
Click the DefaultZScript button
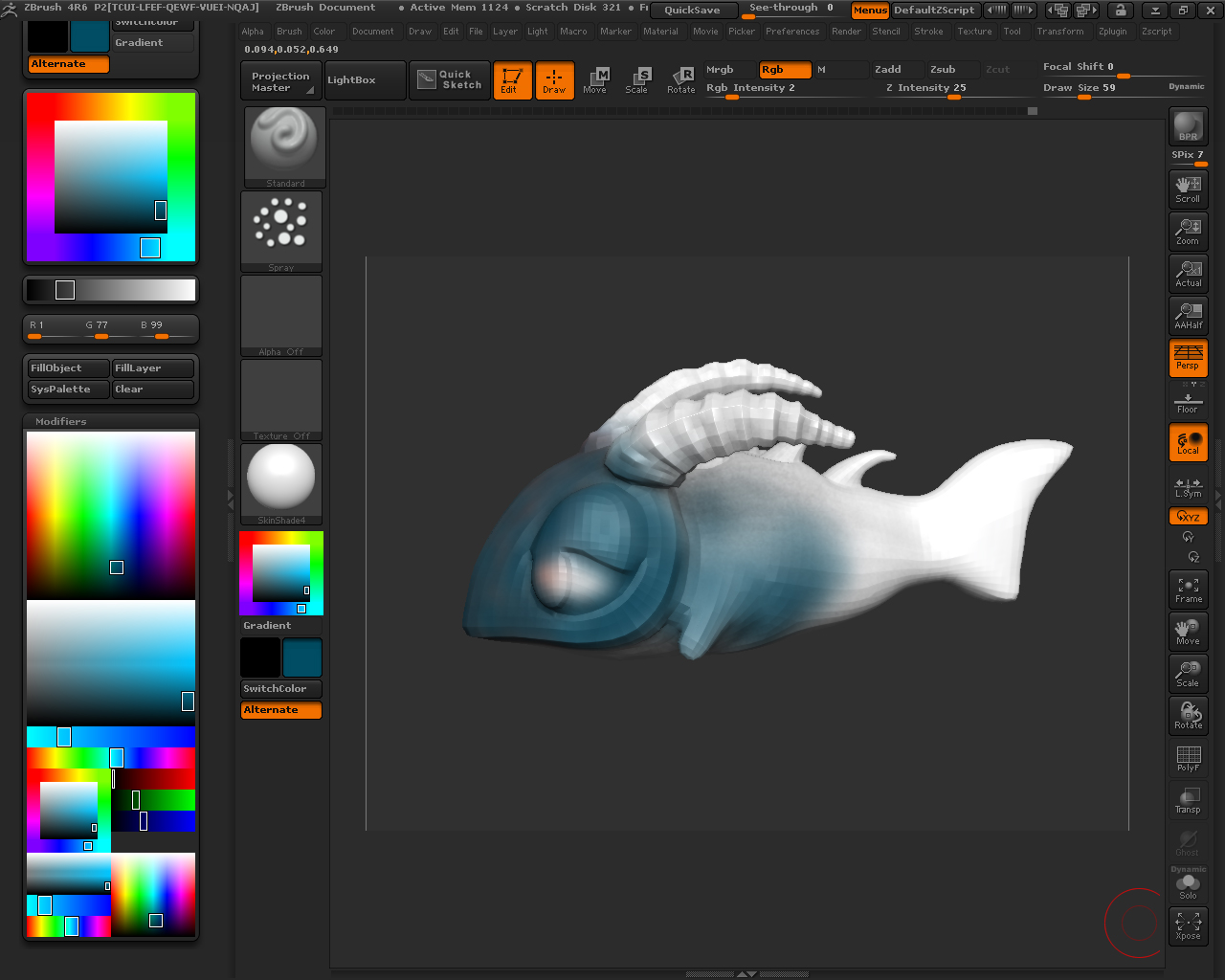tap(934, 11)
